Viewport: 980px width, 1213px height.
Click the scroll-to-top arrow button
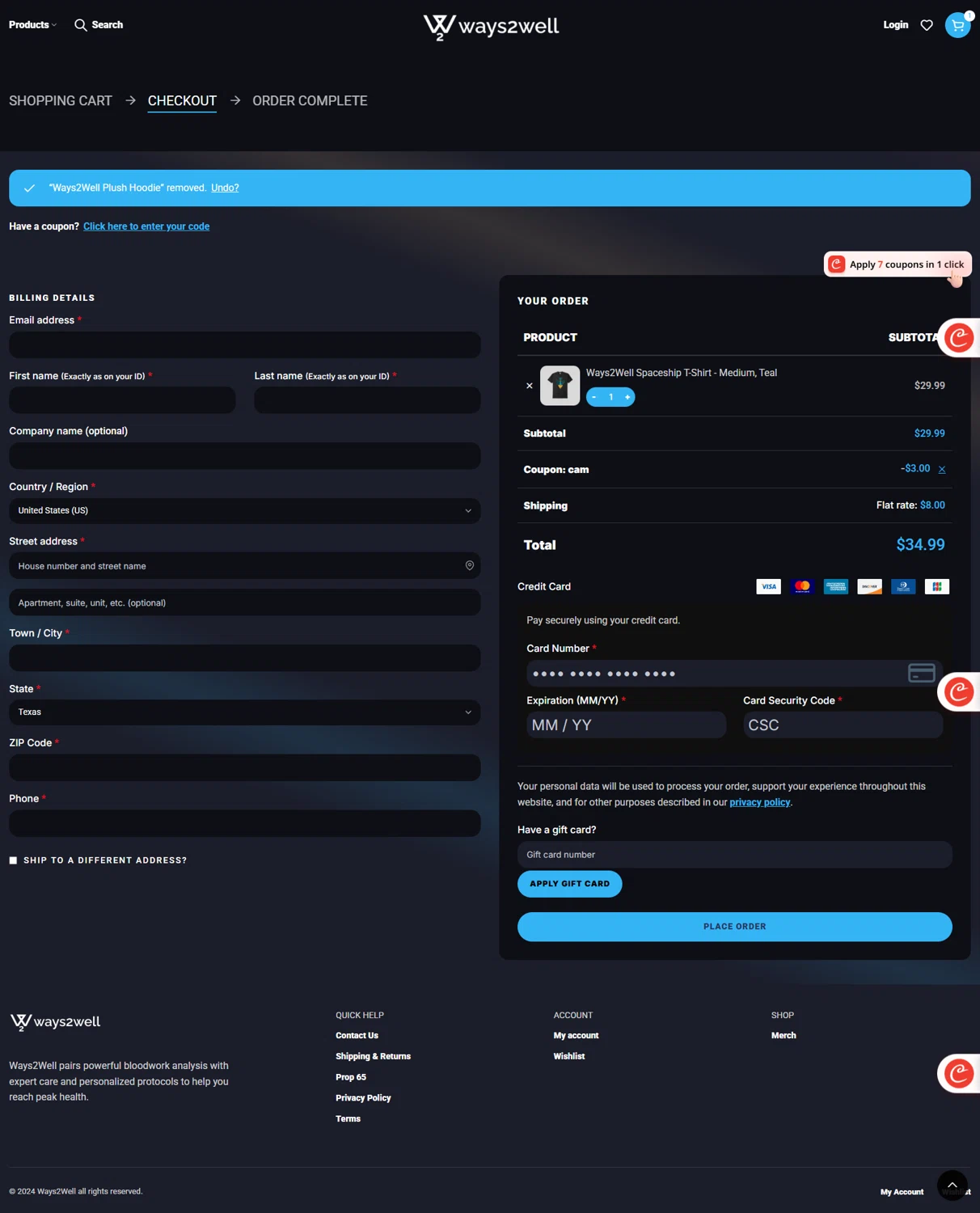pyautogui.click(x=953, y=1186)
